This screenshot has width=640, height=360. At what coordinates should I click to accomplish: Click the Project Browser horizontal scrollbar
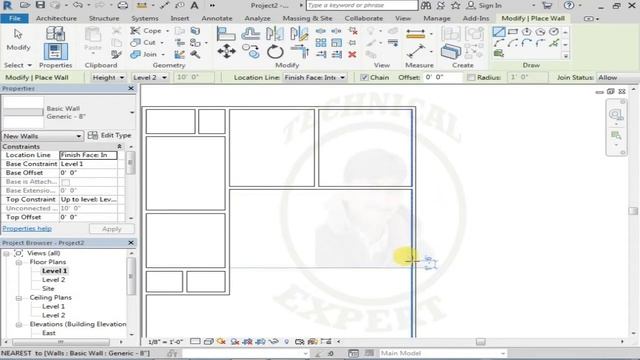(x=60, y=342)
